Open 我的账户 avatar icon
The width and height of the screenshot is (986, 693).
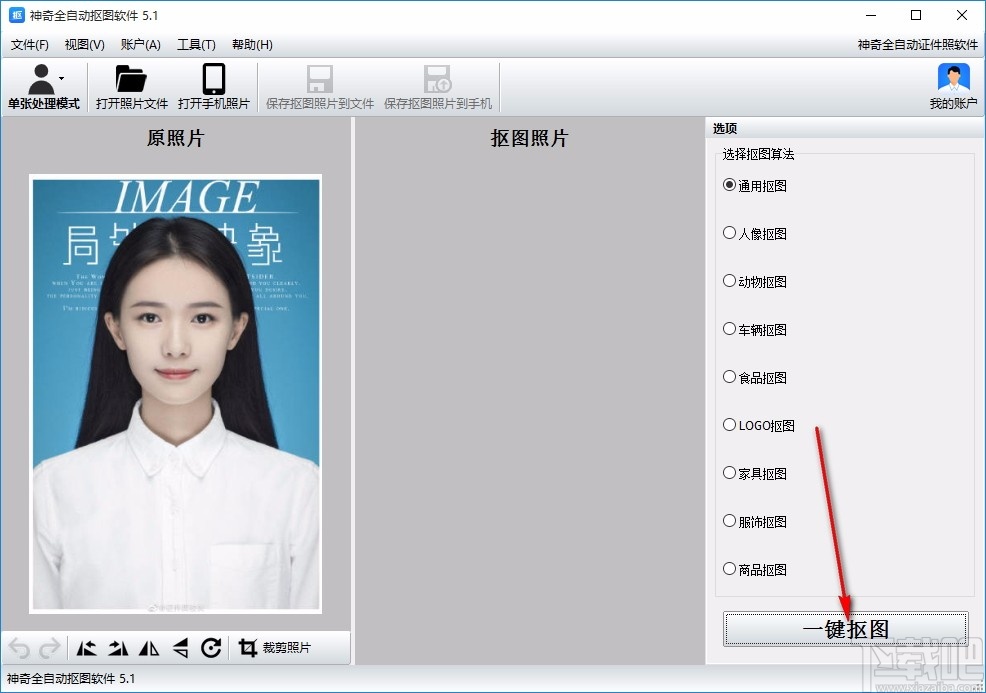click(953, 79)
